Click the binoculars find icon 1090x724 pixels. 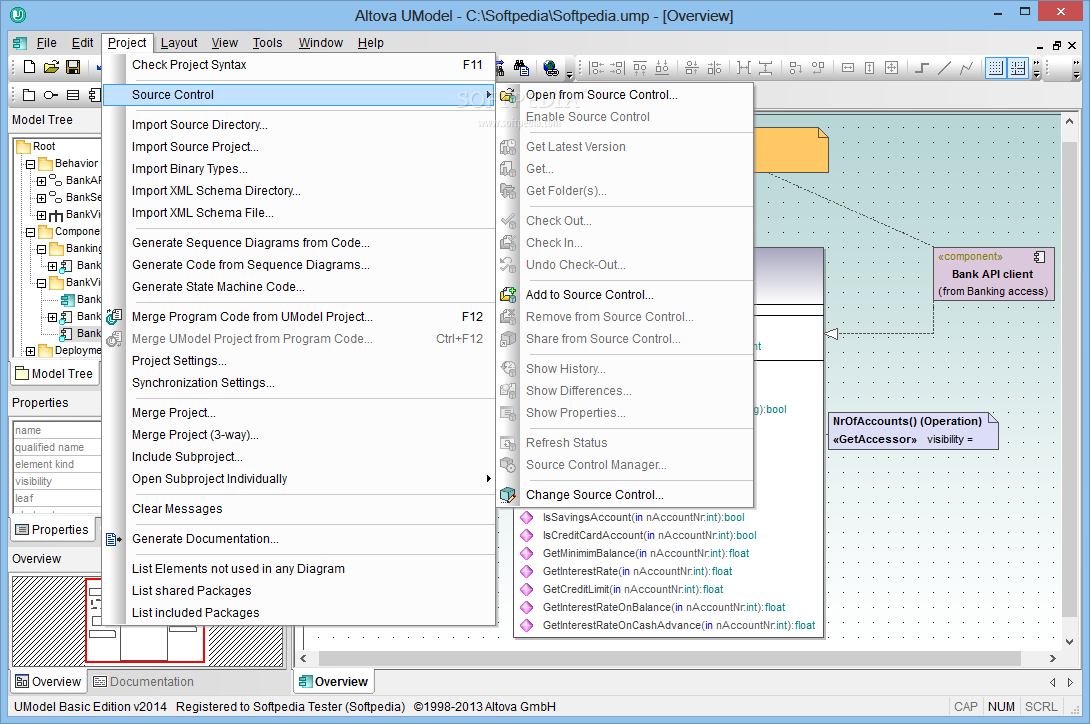point(521,68)
